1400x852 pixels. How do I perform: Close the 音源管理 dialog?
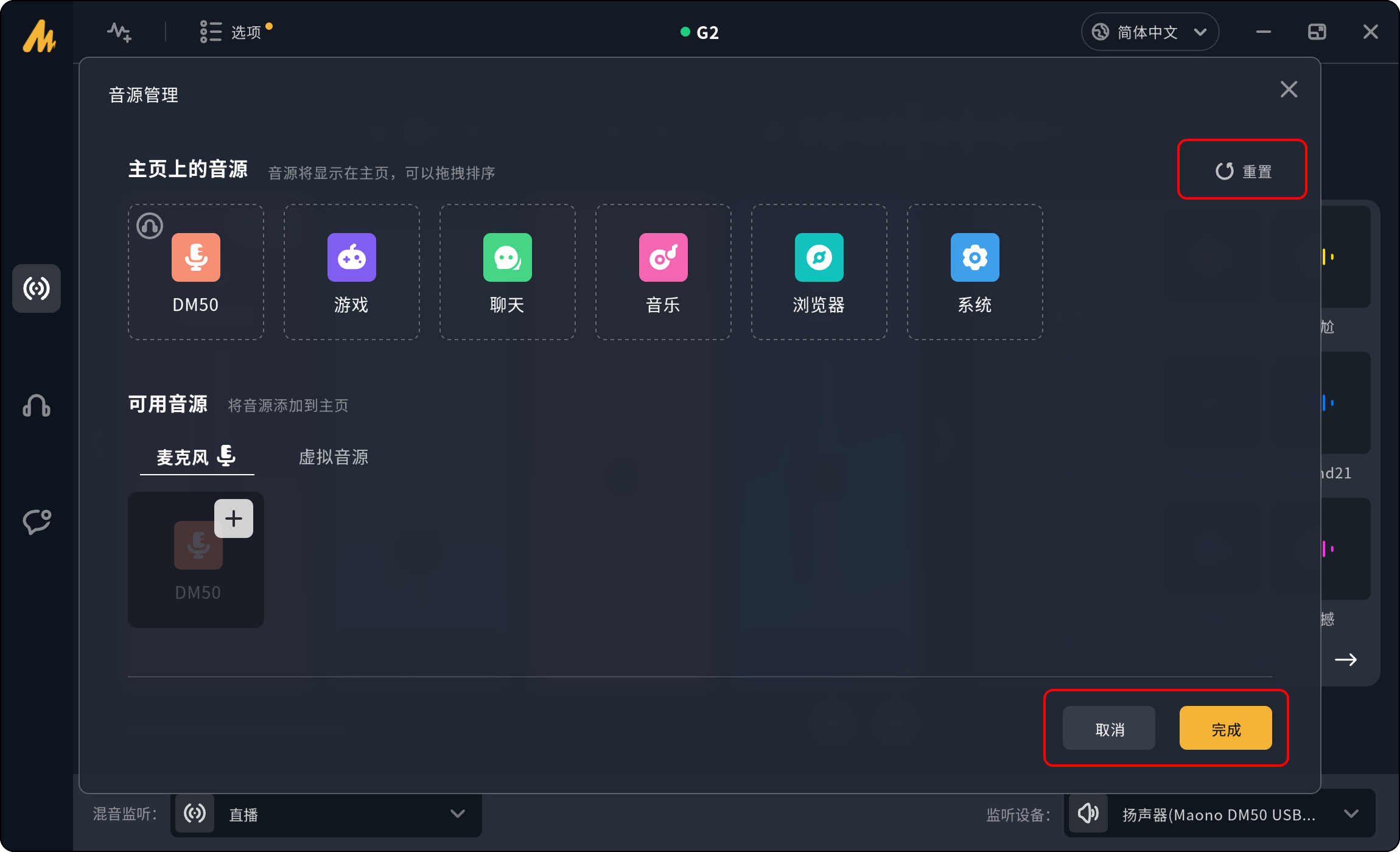[1289, 89]
